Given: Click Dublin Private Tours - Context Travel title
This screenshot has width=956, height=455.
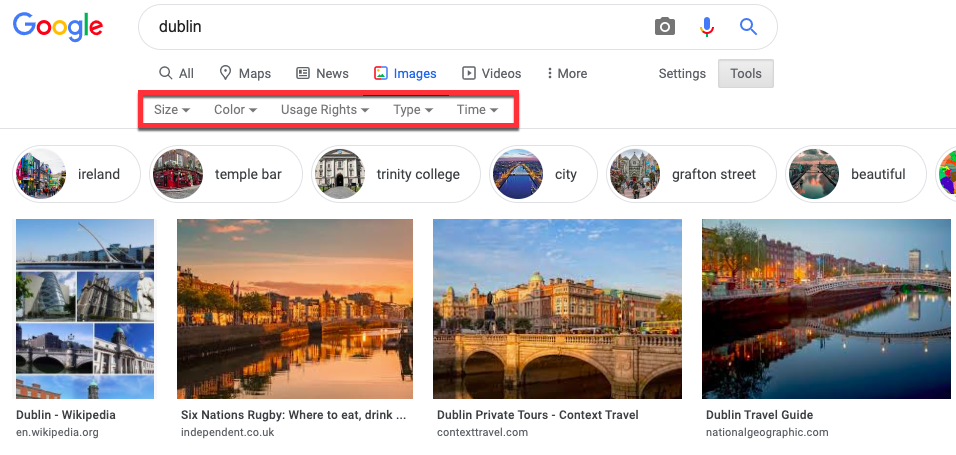Looking at the screenshot, I should coord(538,415).
